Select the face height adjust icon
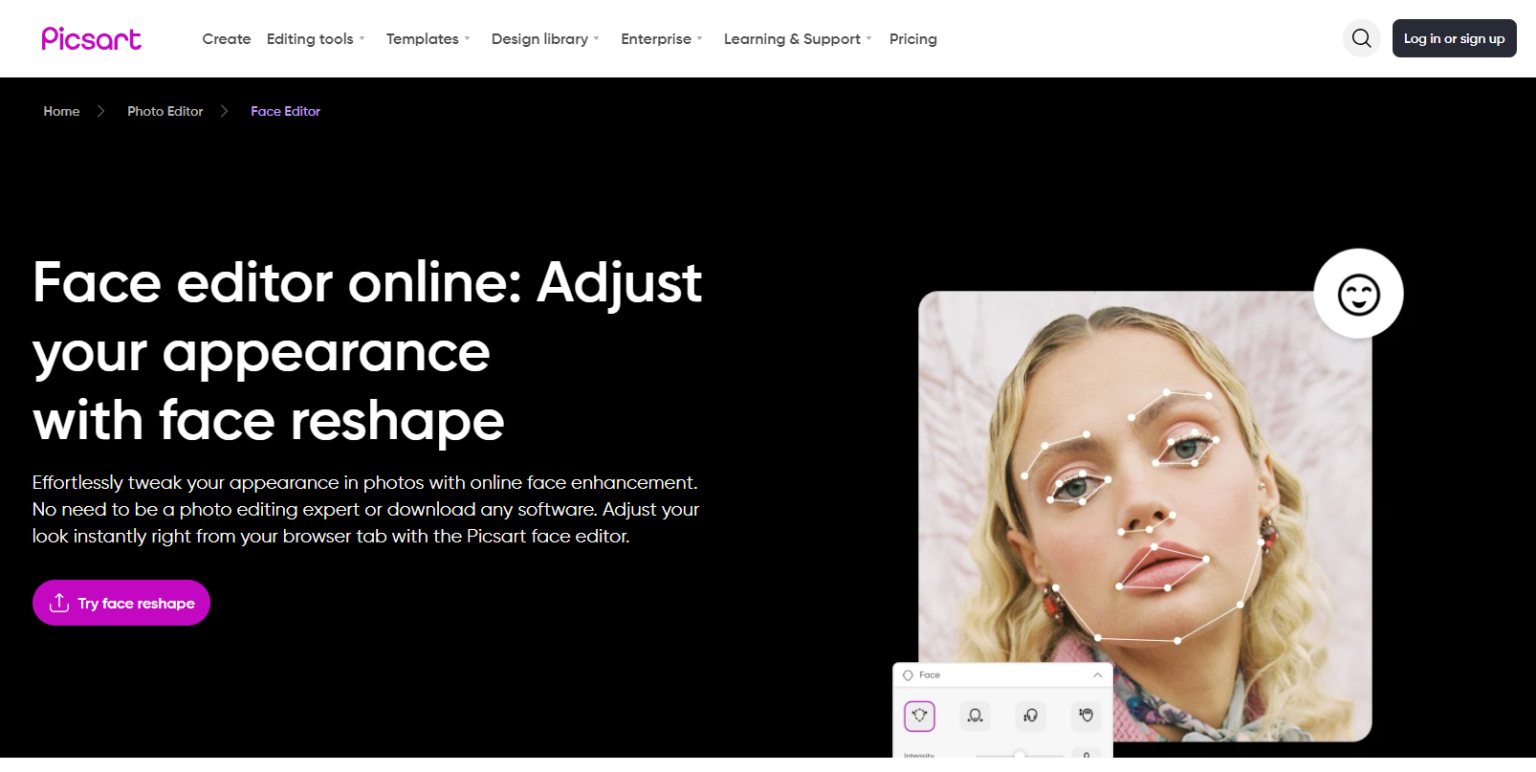The width and height of the screenshot is (1536, 772). pos(1030,715)
